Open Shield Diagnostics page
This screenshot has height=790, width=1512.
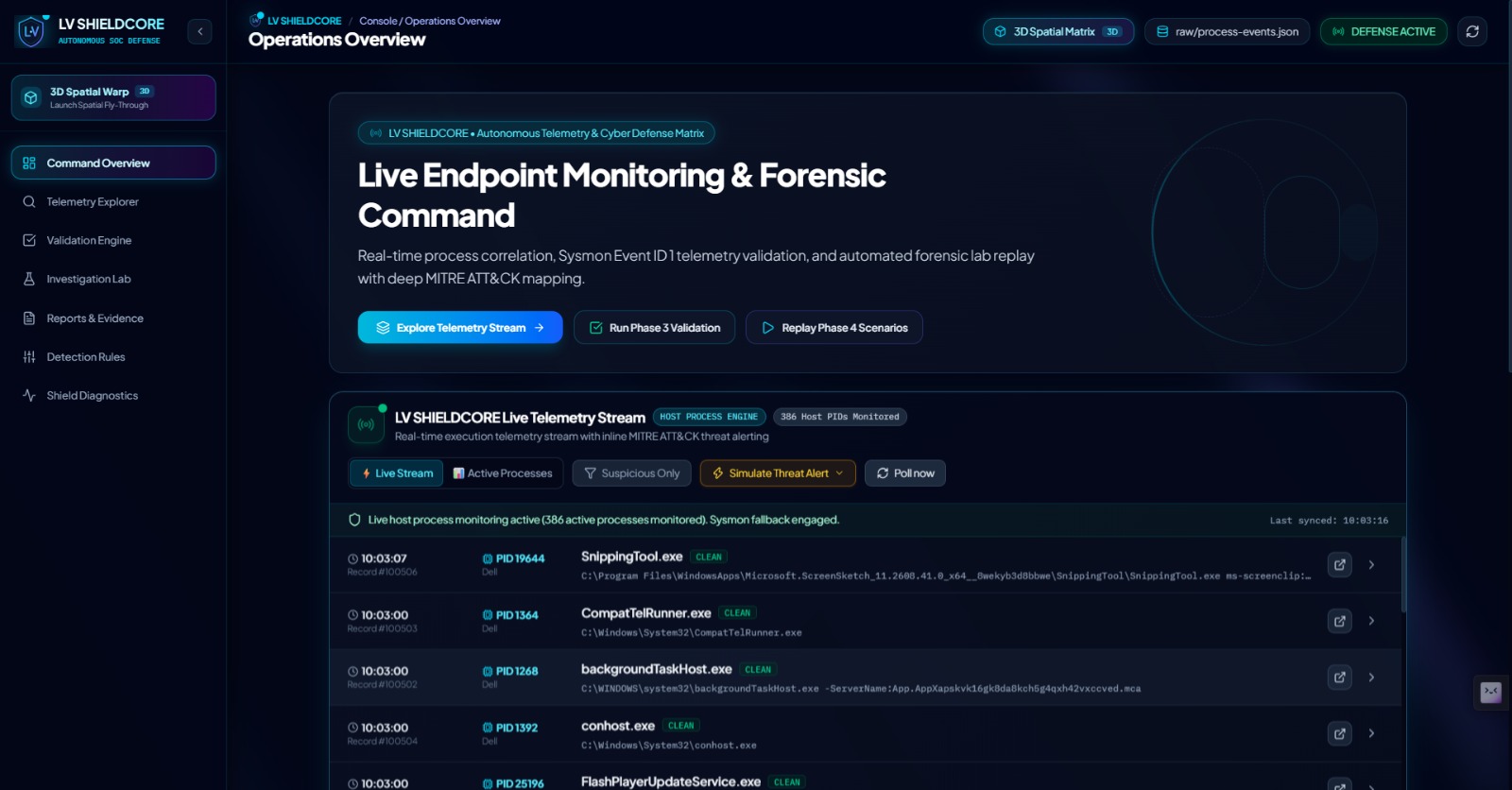tap(113, 395)
